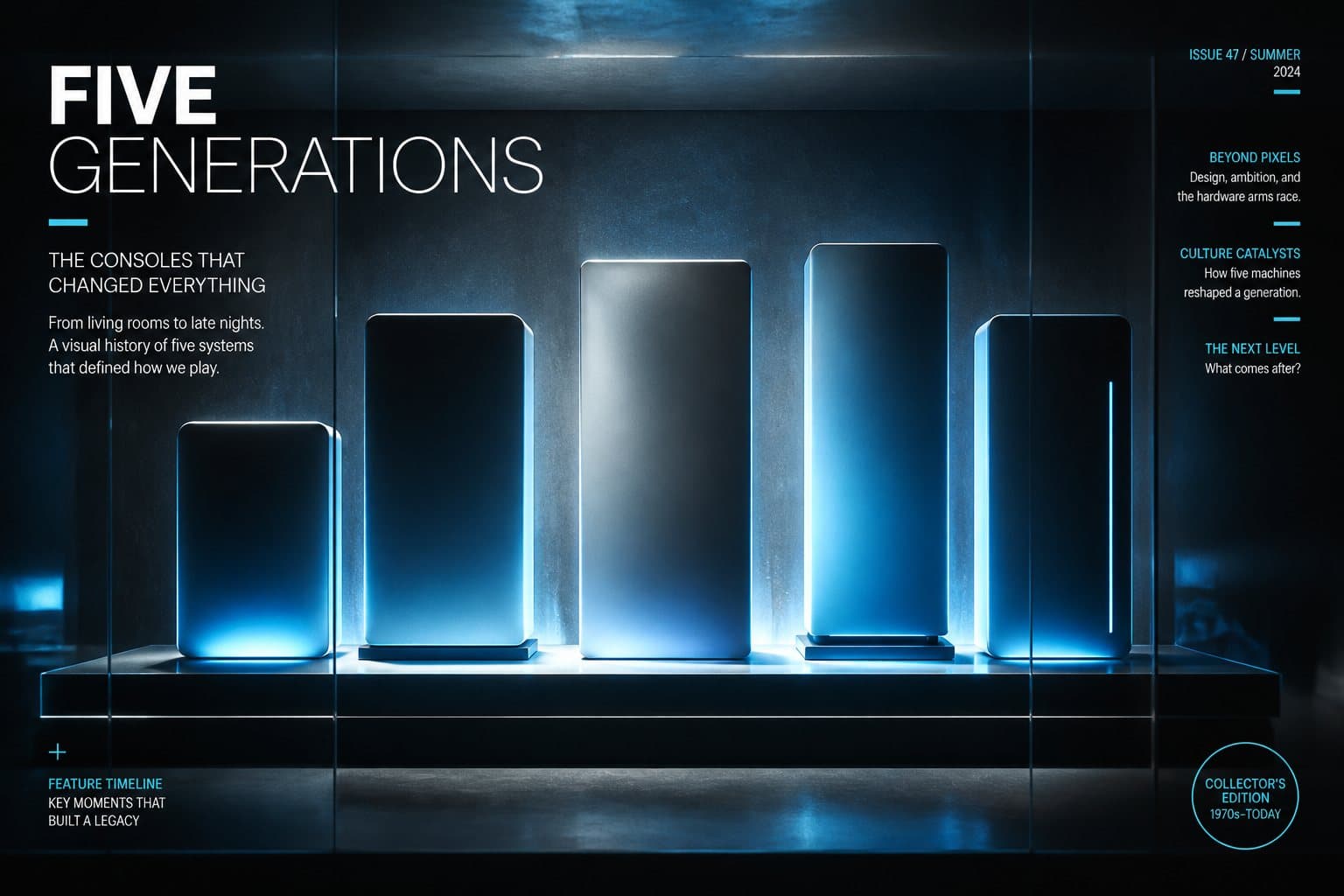
Task: Select the shortest console on the shelf
Action: pos(258,540)
